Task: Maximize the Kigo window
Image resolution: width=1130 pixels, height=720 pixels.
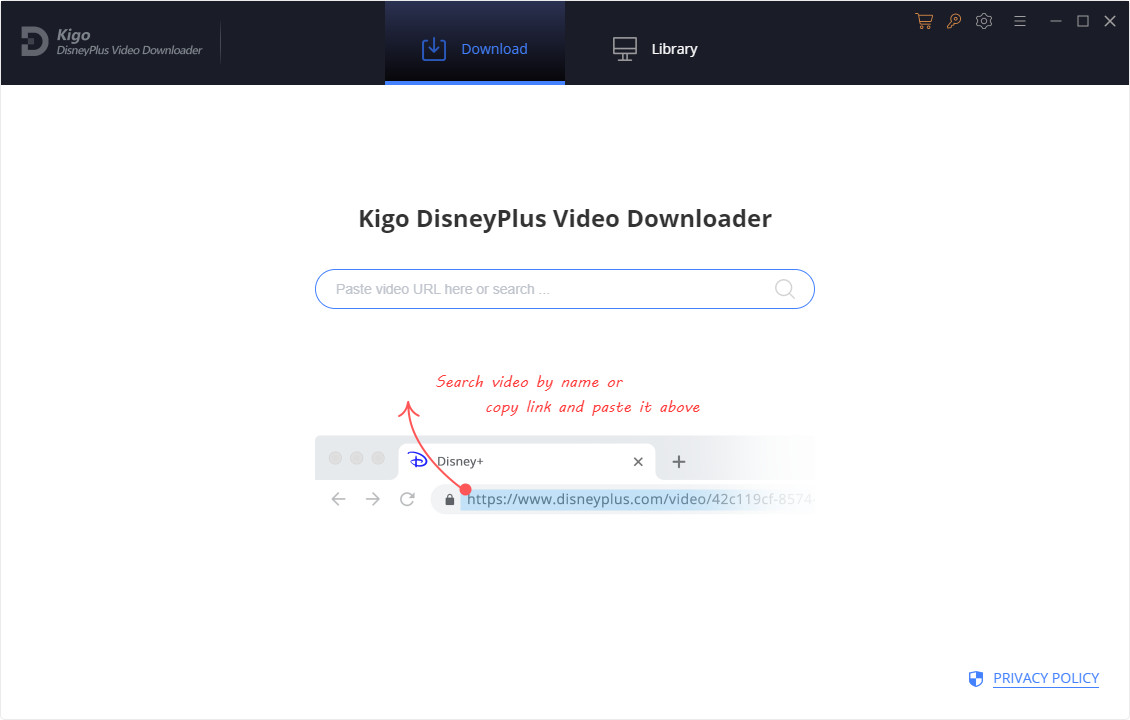Action: 1082,21
